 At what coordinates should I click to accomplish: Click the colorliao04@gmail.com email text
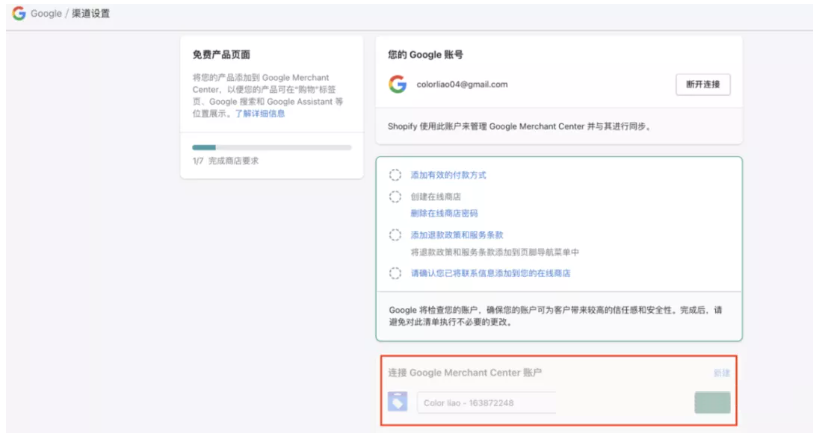pos(462,84)
